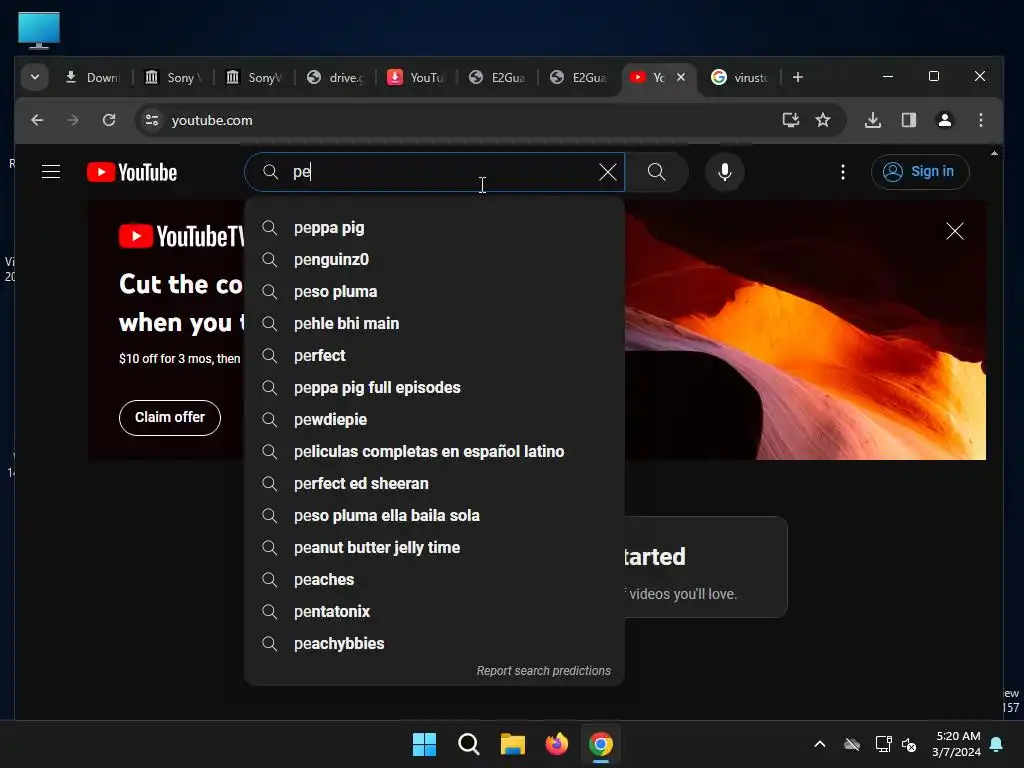Reload the YouTube page
The width and height of the screenshot is (1024, 768).
pyautogui.click(x=109, y=120)
